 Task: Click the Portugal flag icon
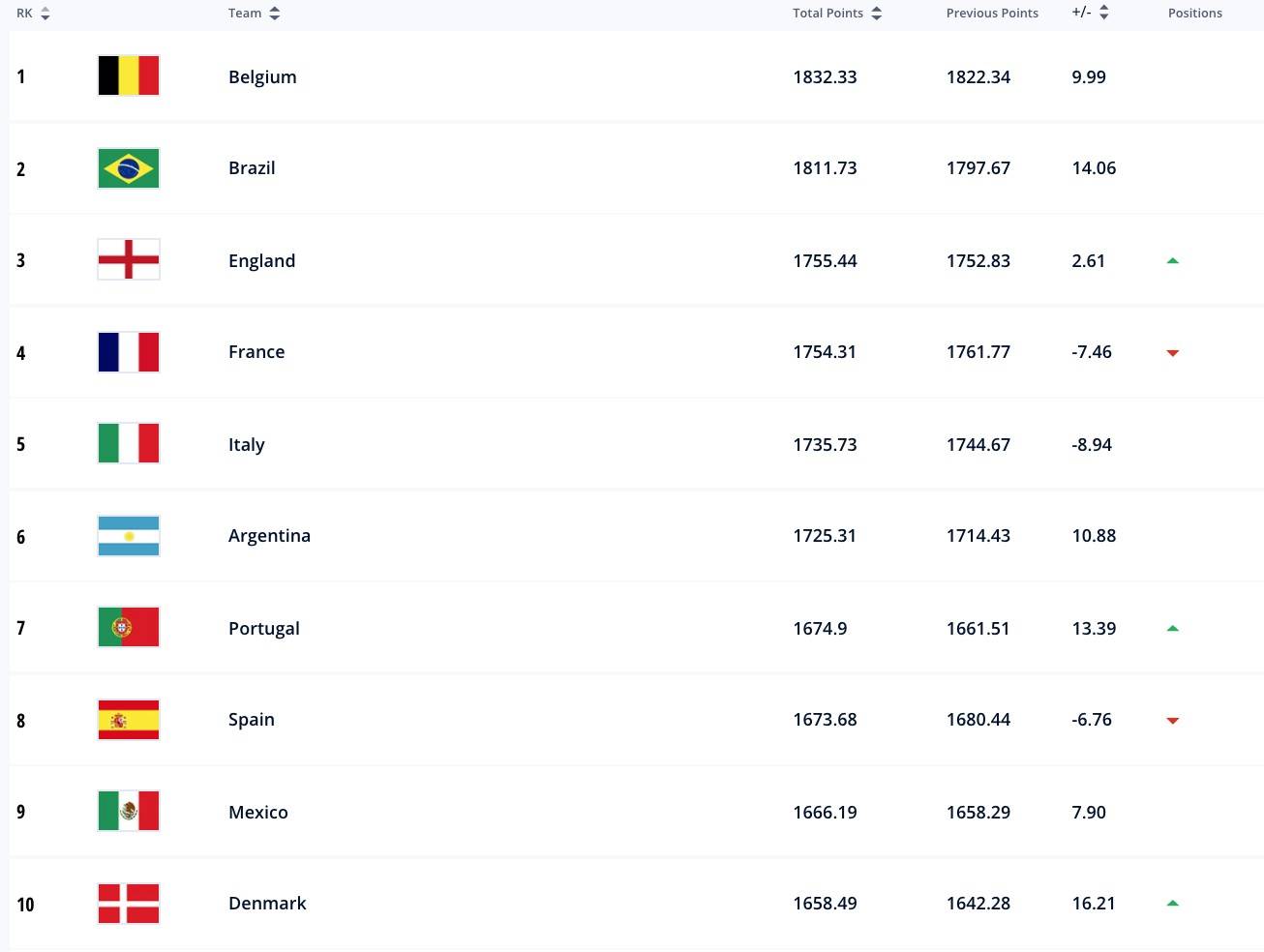pos(128,627)
